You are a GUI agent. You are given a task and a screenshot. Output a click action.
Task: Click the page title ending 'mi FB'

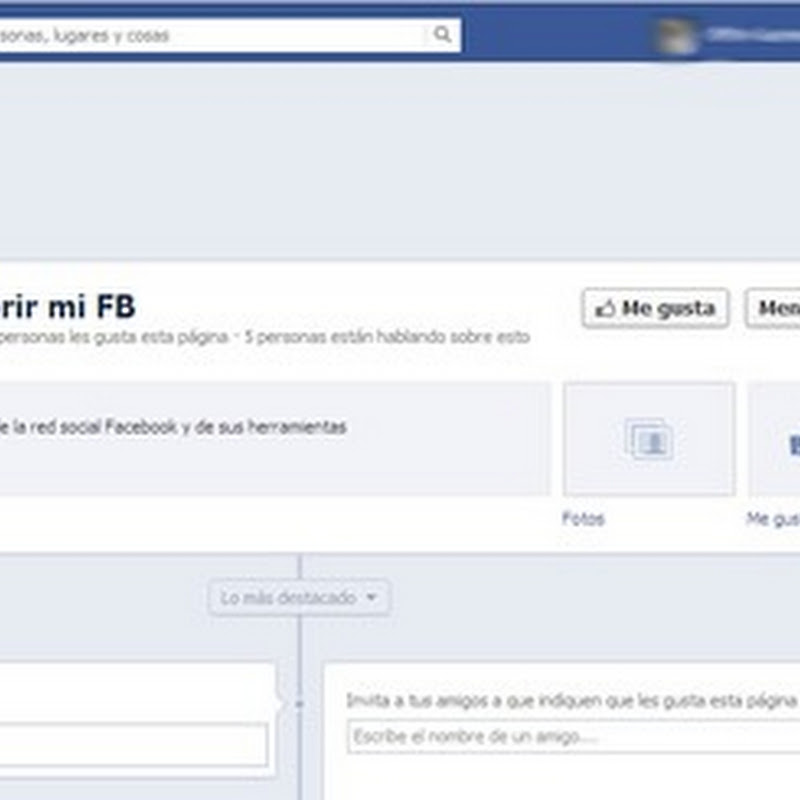click(x=68, y=307)
